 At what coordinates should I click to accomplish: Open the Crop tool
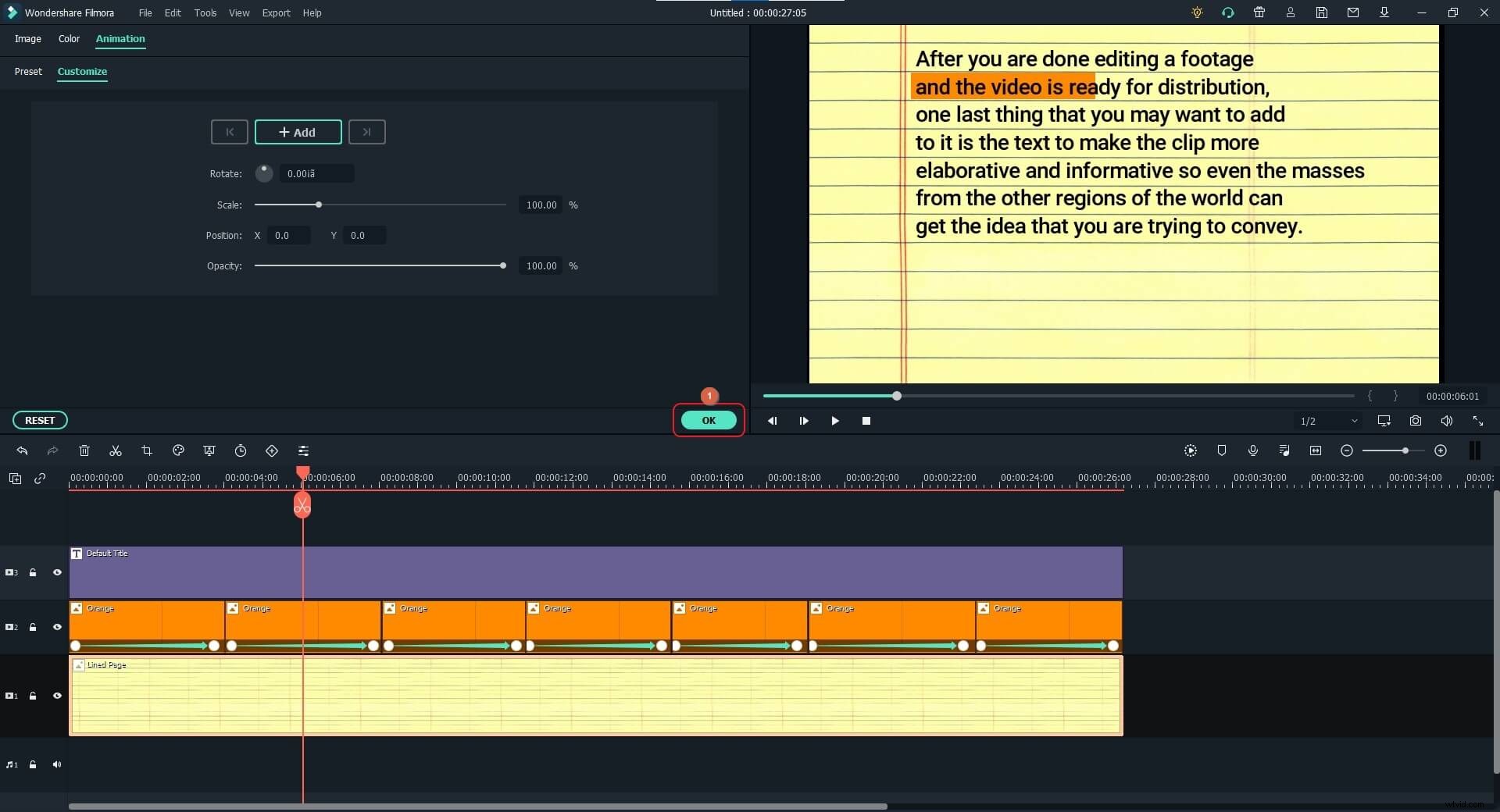click(147, 451)
